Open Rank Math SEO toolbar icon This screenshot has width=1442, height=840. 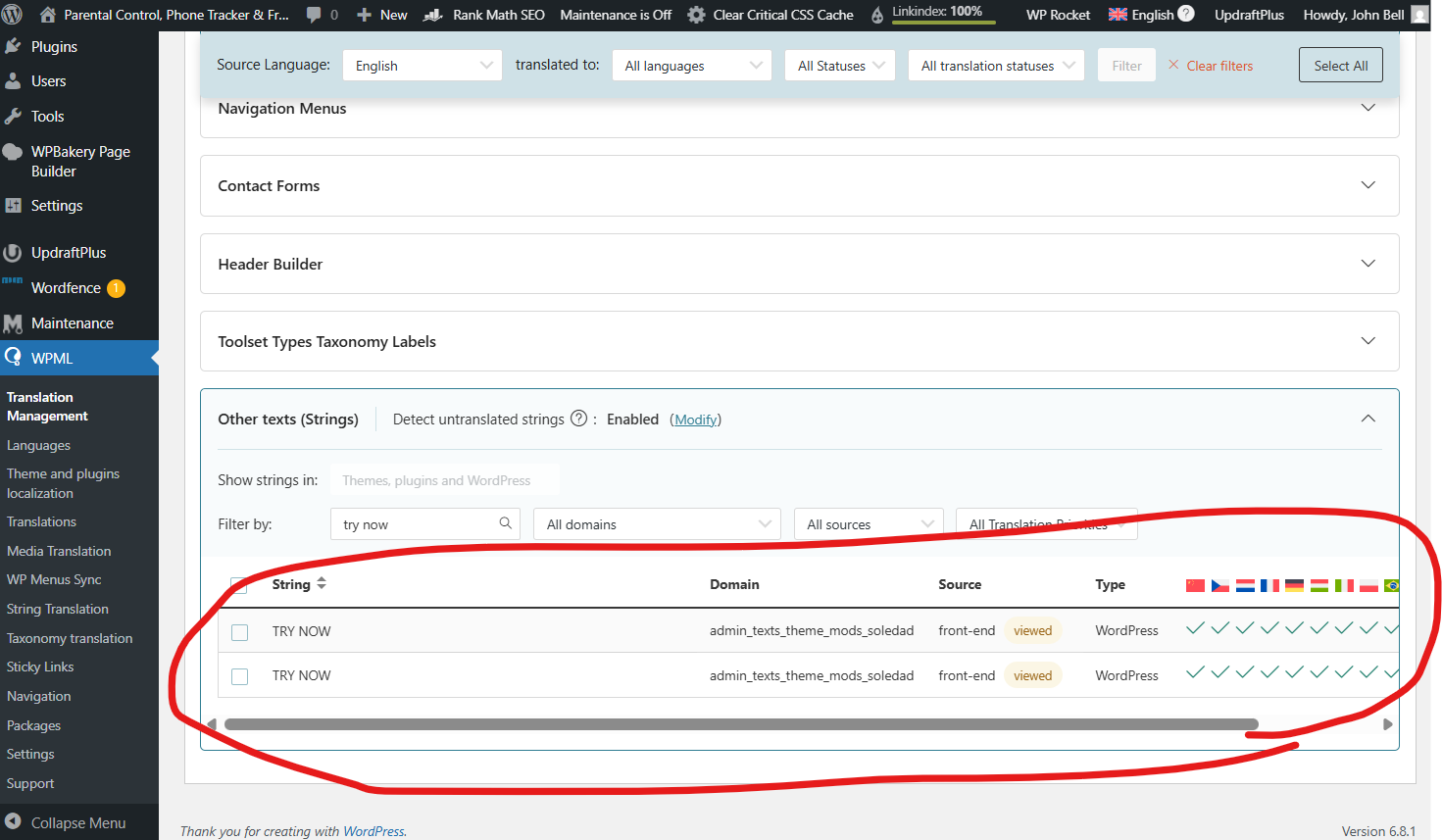[x=433, y=15]
